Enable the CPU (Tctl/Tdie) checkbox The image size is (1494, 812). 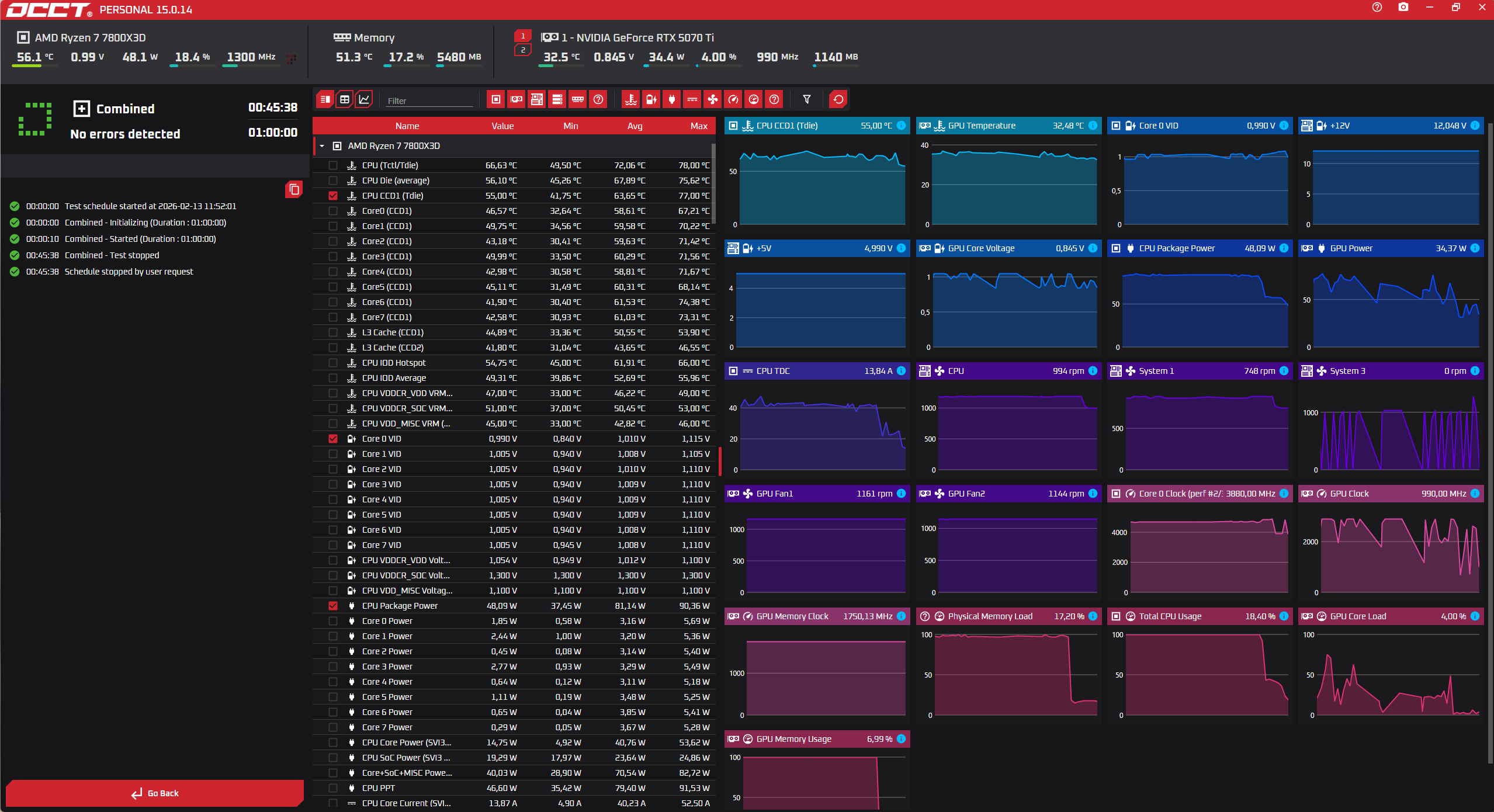(x=333, y=165)
